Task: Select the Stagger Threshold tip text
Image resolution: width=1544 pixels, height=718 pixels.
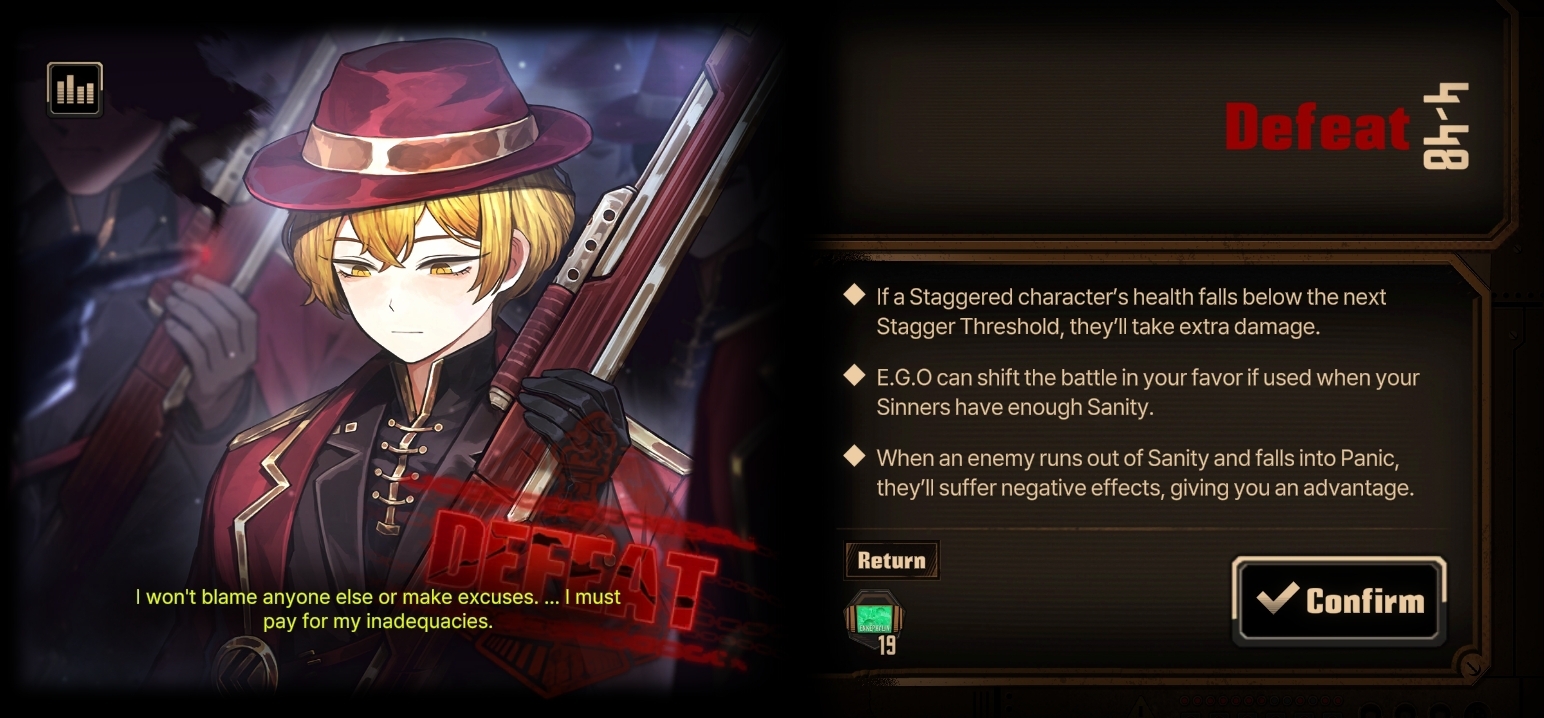Action: click(x=1131, y=311)
